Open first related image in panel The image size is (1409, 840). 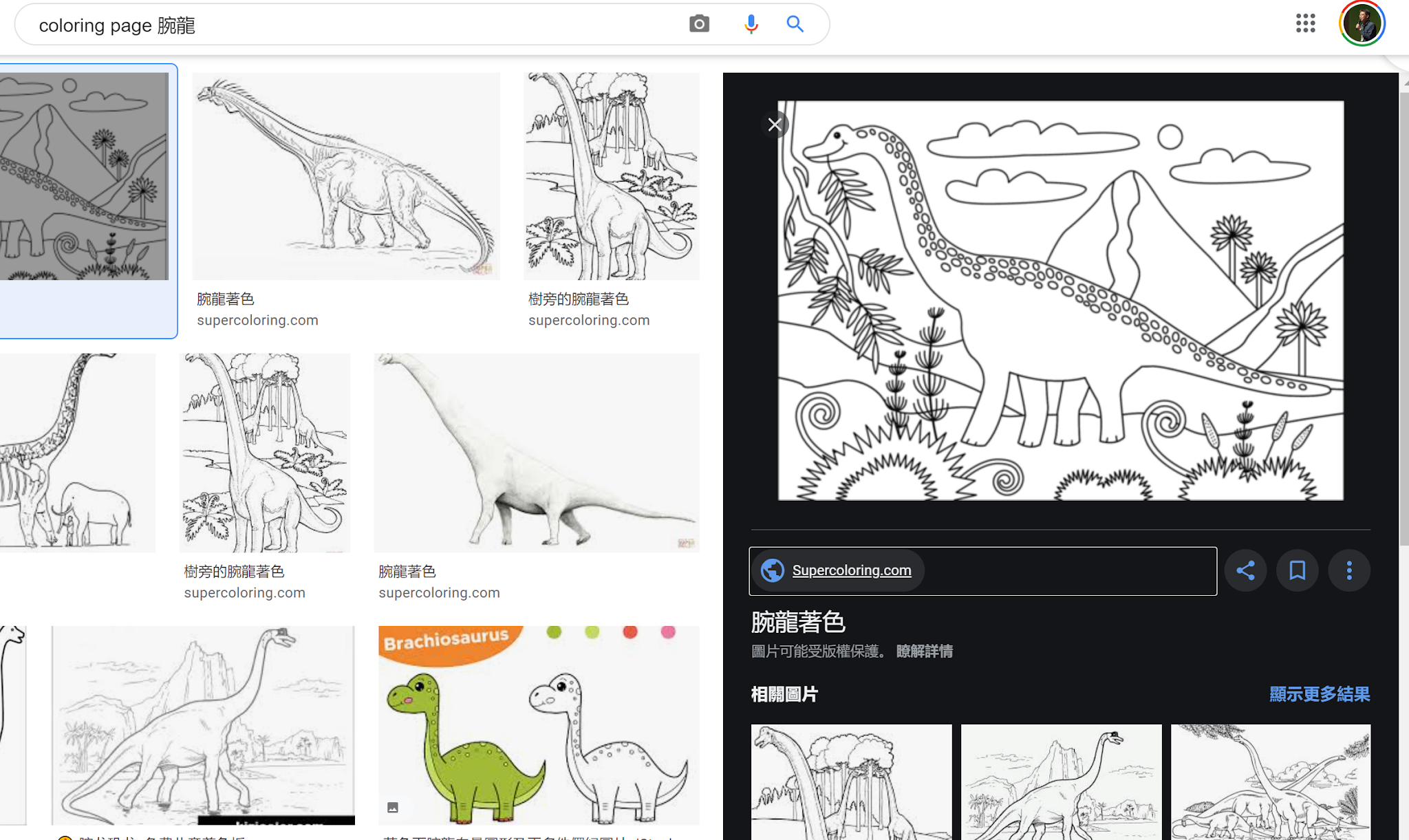click(851, 781)
